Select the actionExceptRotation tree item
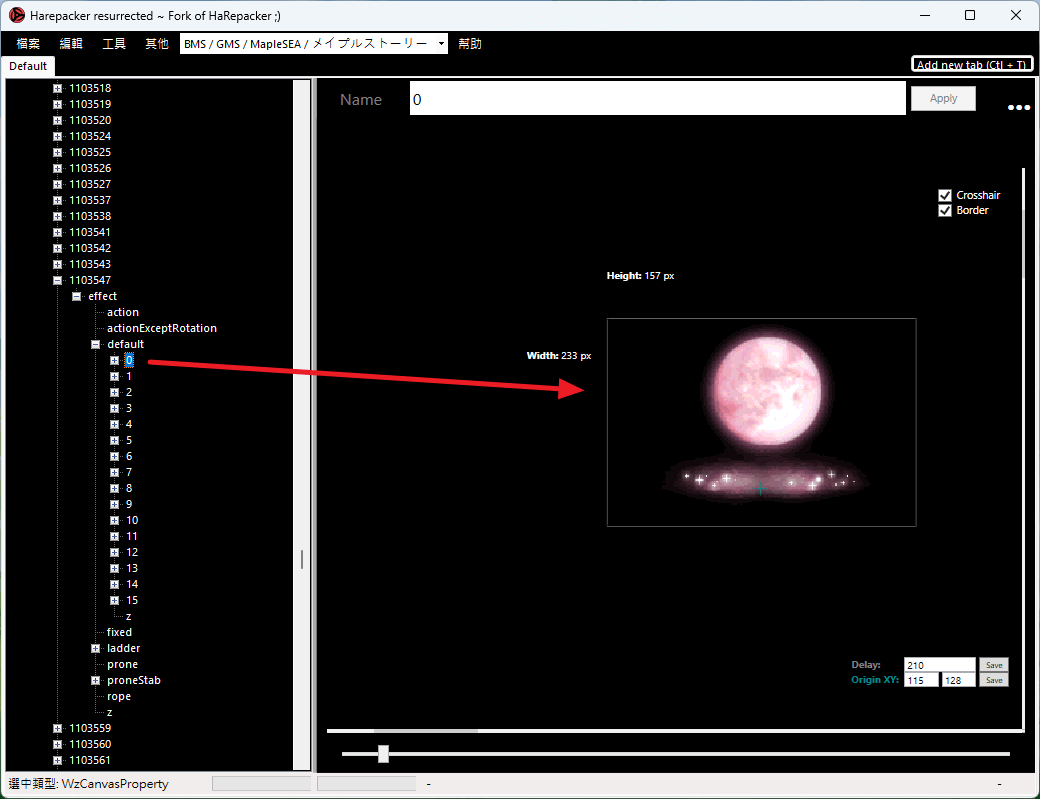This screenshot has width=1040, height=799. [x=162, y=328]
